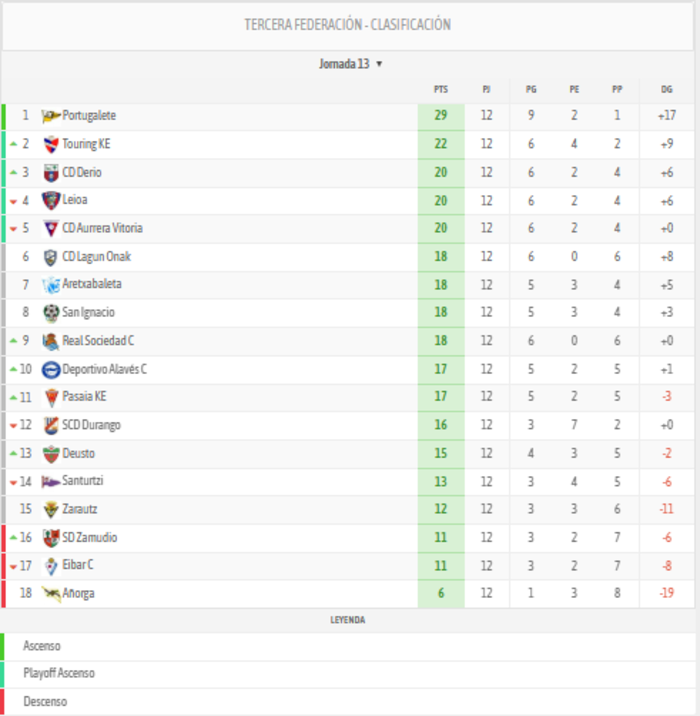Open the CD Aurrera Vitoria team link
This screenshot has height=716, width=700.
tap(102, 228)
